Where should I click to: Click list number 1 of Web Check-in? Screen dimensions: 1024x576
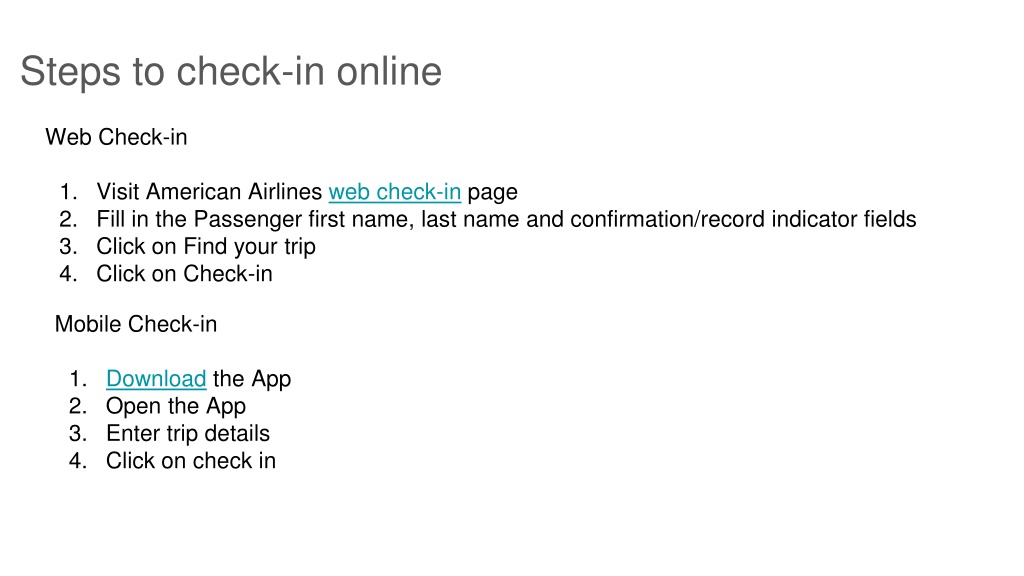pos(68,192)
